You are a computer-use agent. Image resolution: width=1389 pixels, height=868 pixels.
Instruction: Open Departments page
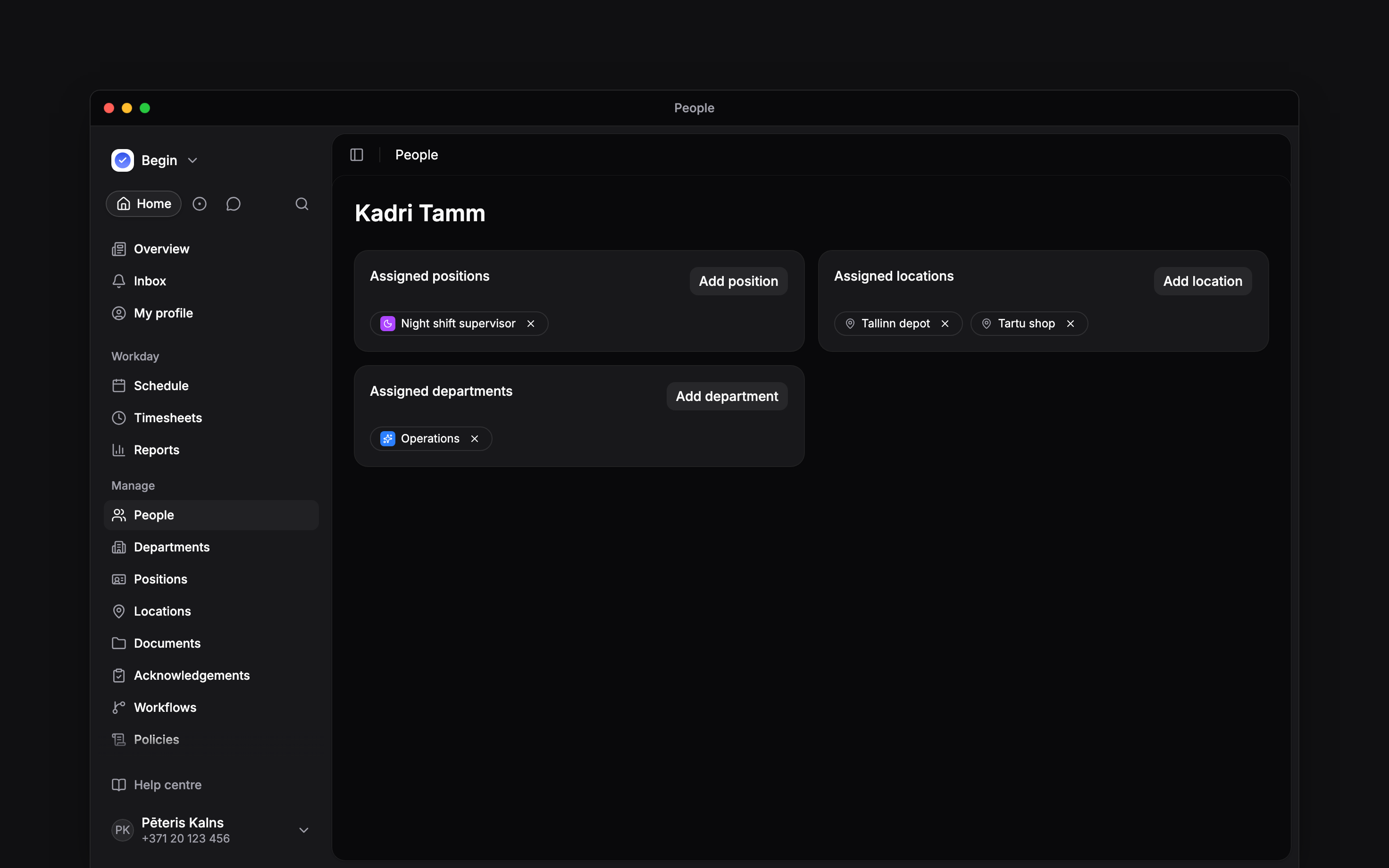(x=211, y=547)
